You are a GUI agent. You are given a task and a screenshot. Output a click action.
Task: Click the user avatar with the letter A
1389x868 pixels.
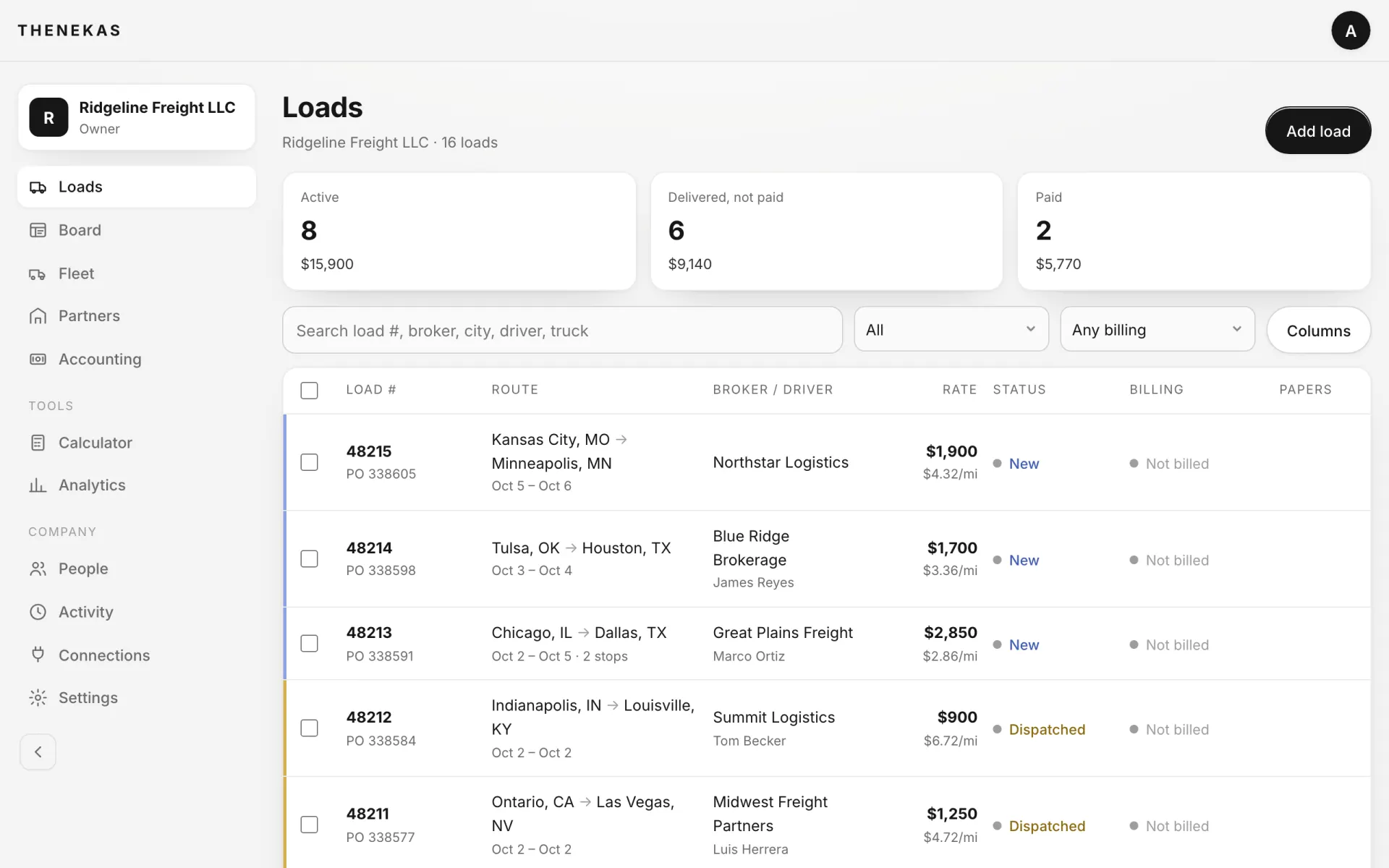[1351, 30]
